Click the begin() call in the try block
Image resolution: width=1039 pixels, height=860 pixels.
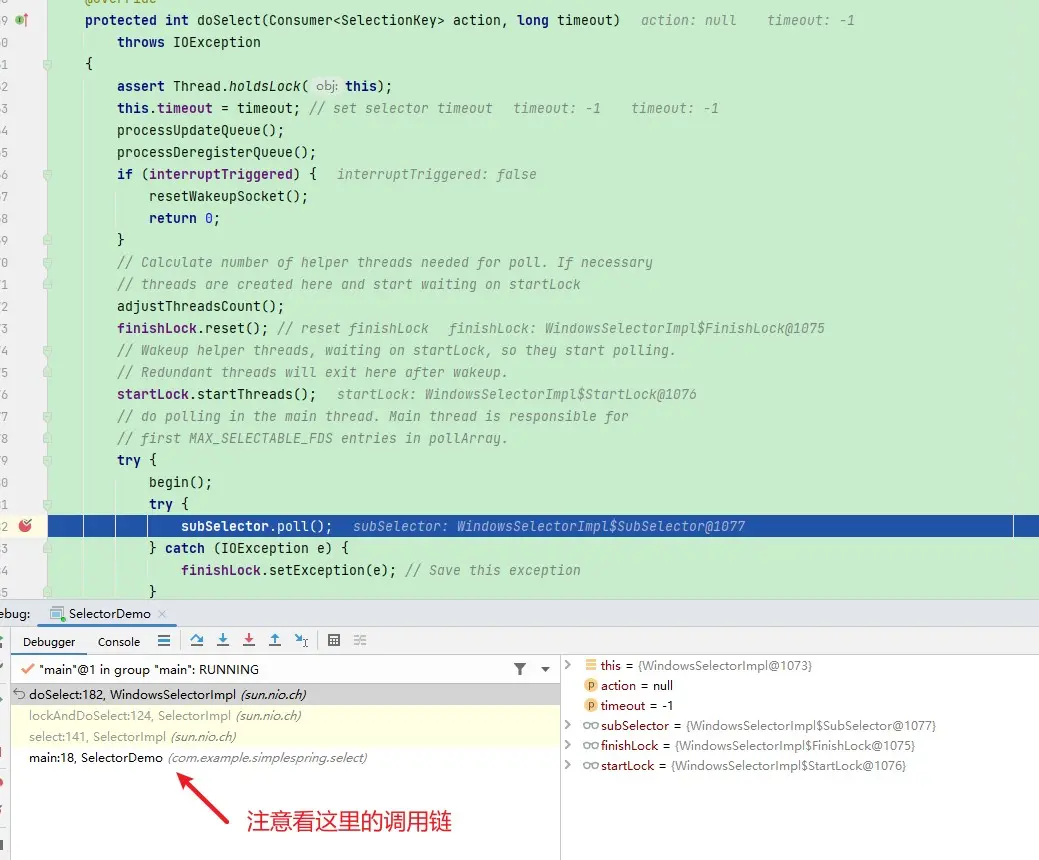pos(180,482)
